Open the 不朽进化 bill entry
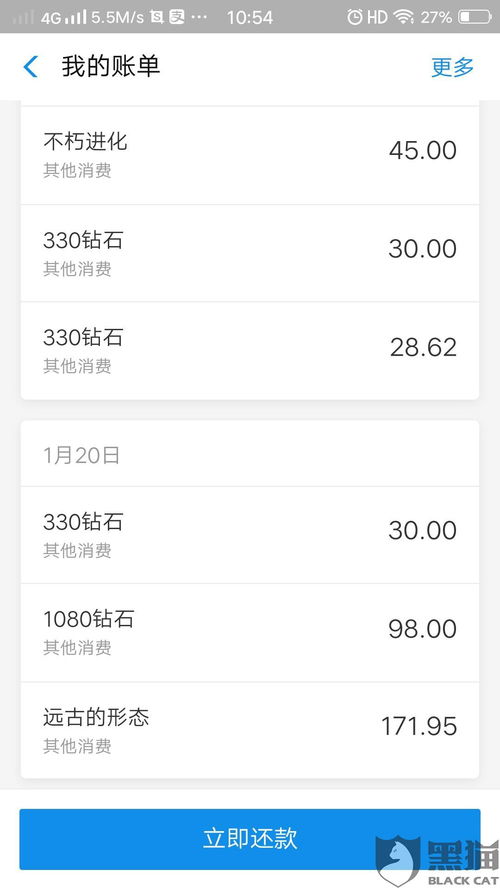 250,155
